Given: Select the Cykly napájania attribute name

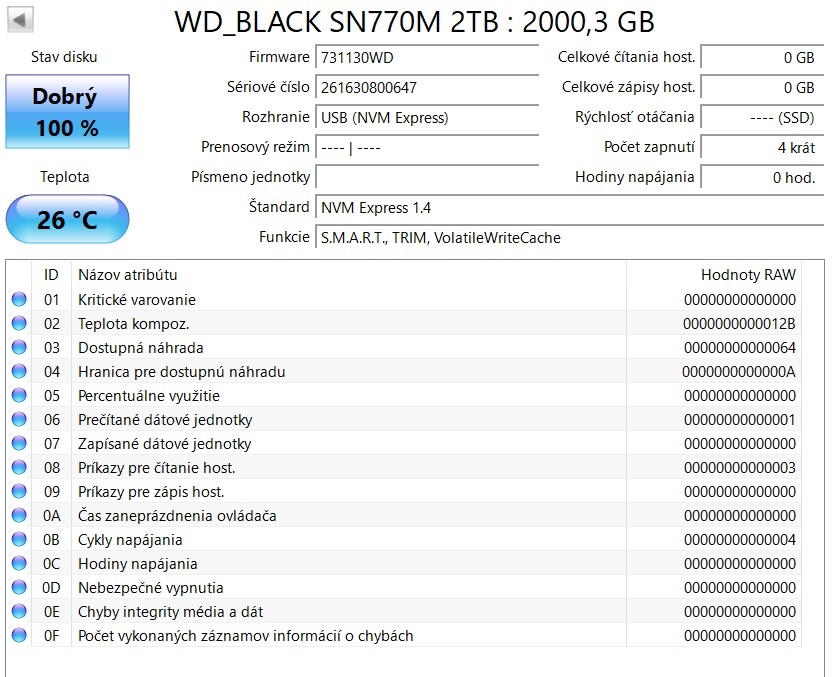Looking at the screenshot, I should 130,540.
